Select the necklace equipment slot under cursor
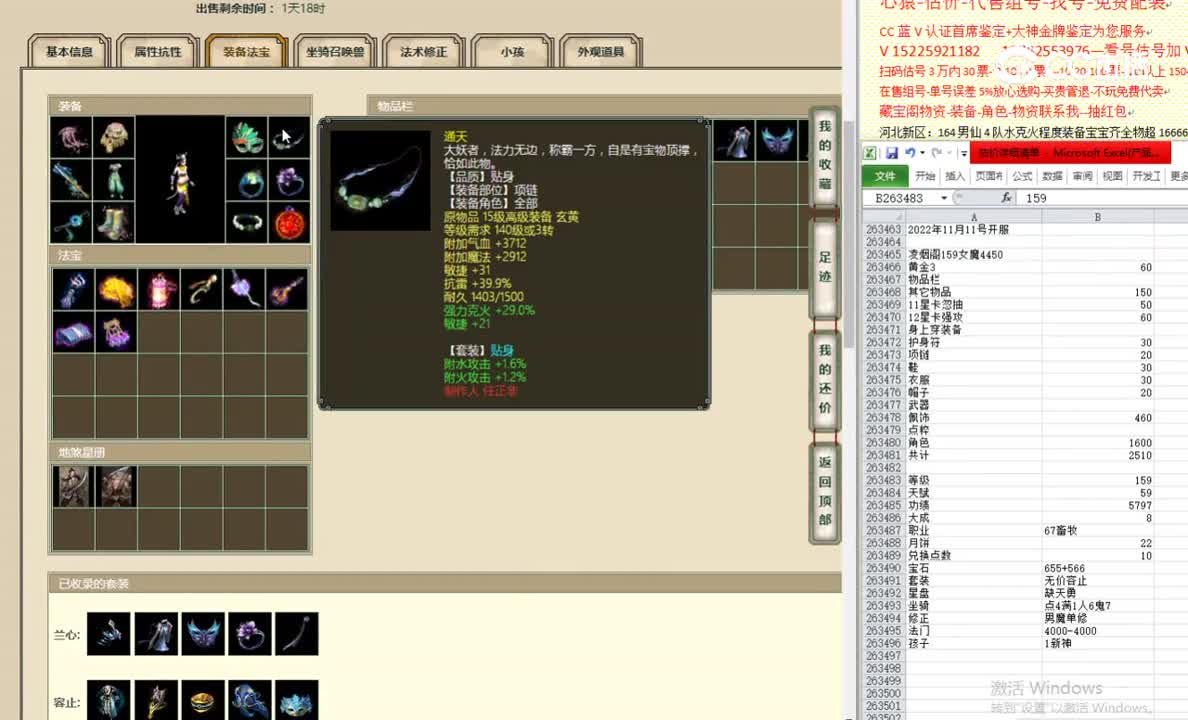The image size is (1188, 720). [289, 137]
